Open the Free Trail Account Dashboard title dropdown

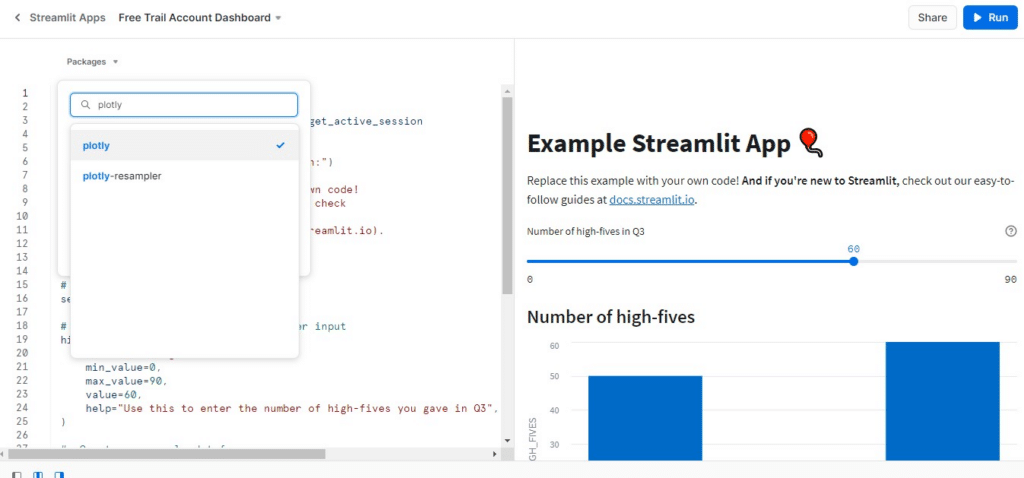278,18
